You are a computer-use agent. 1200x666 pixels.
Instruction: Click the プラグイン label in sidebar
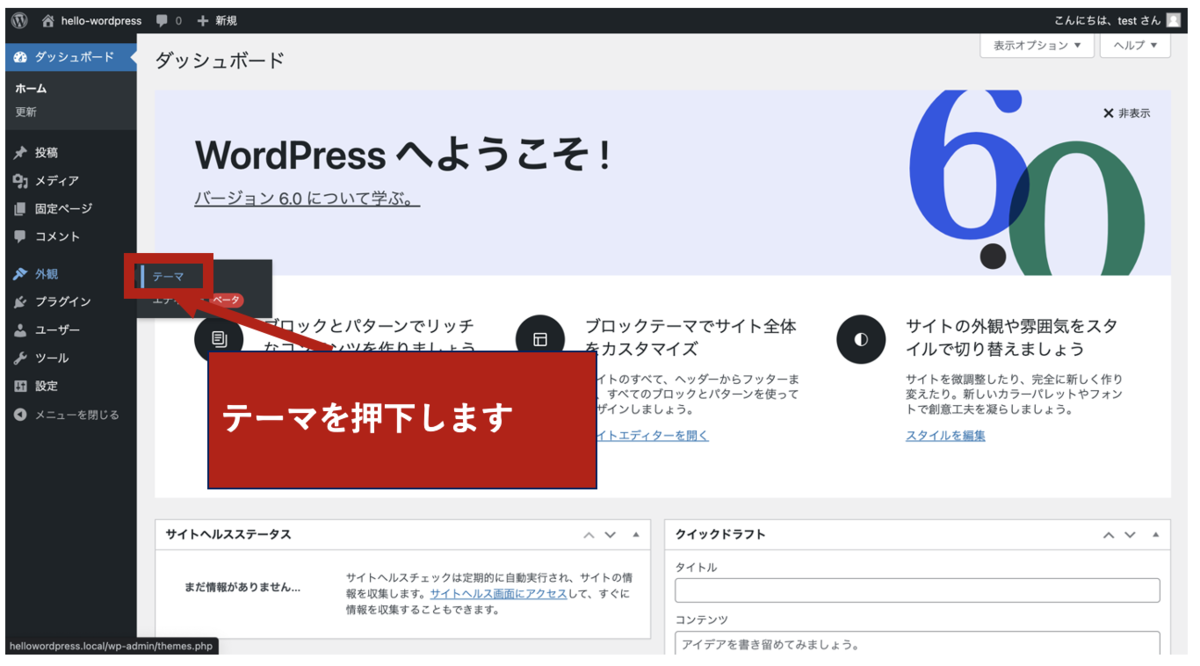pyautogui.click(x=63, y=302)
